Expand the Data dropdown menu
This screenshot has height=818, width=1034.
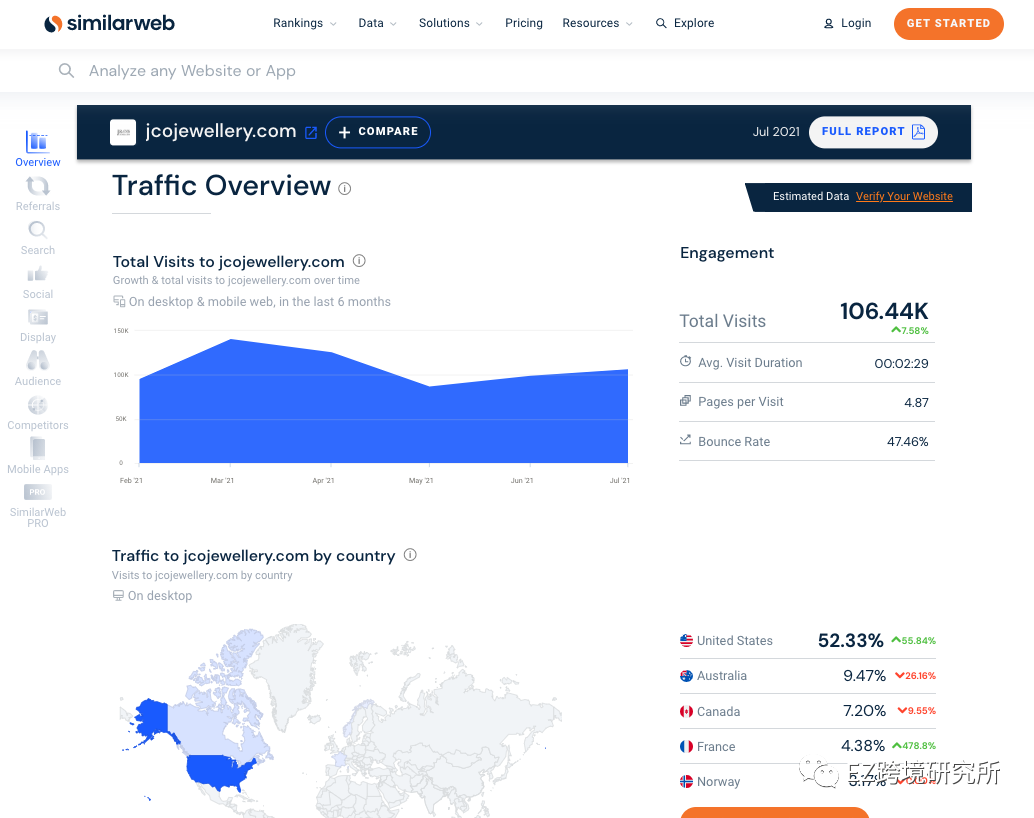click(378, 23)
